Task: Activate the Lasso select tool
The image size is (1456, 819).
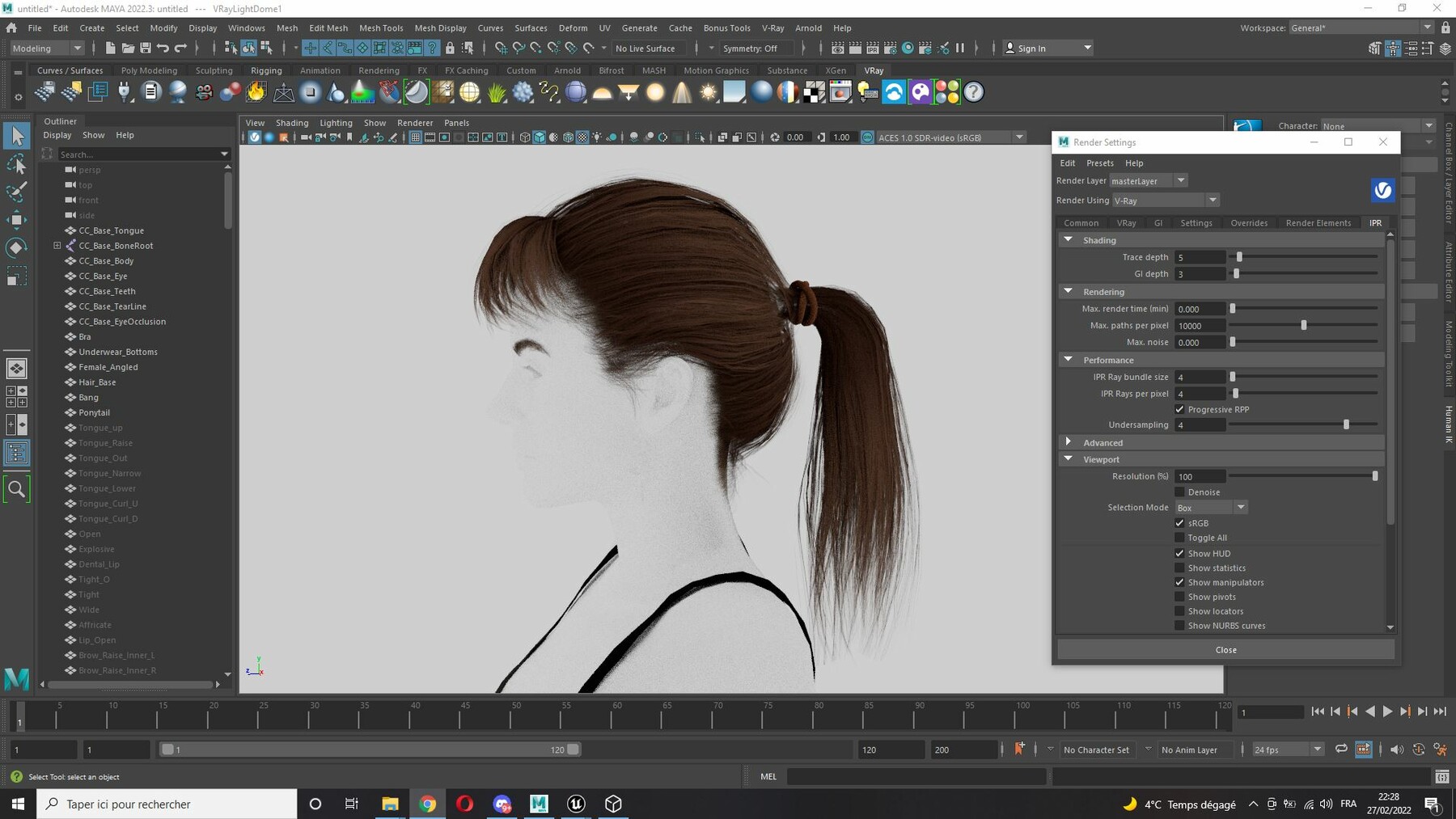Action: pyautogui.click(x=16, y=165)
